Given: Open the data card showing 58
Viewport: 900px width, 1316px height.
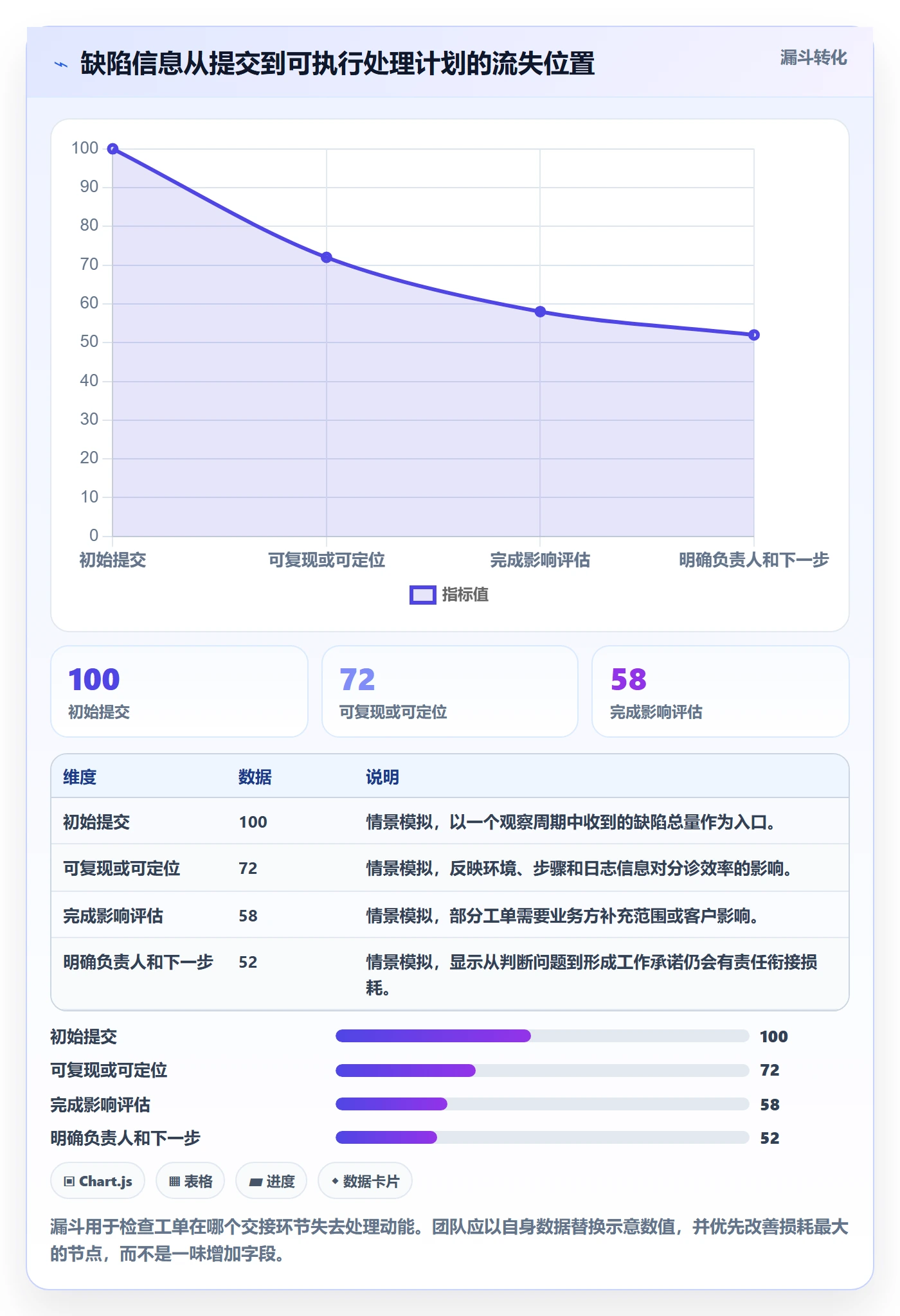Looking at the screenshot, I should [721, 691].
